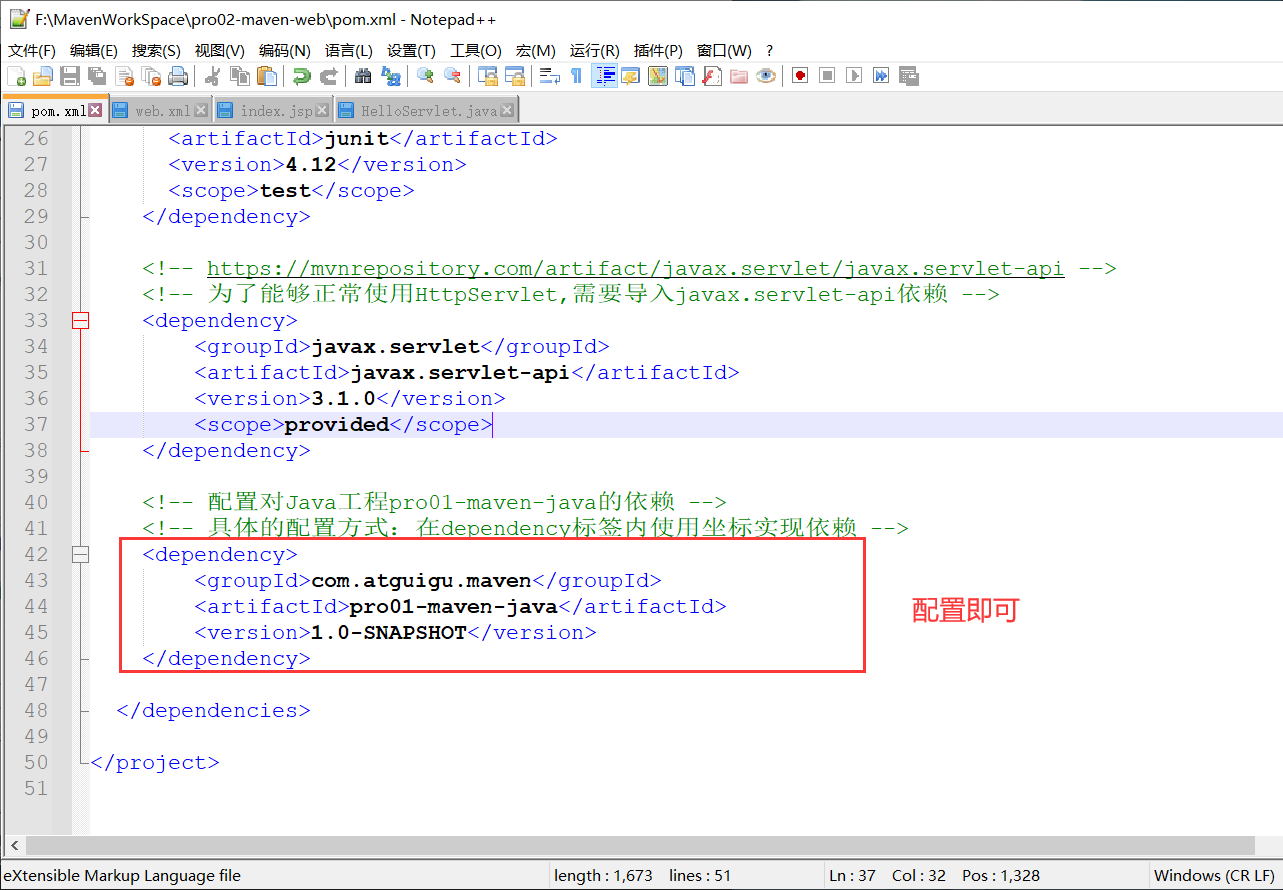
Task: Click the Copy toolbar icon
Action: 240,76
